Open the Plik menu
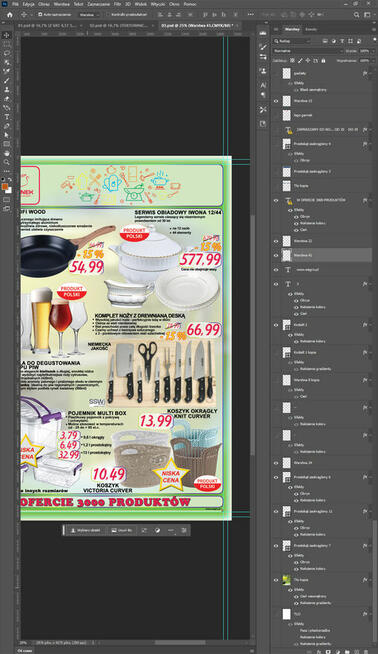378x654 pixels. pos(15,4)
